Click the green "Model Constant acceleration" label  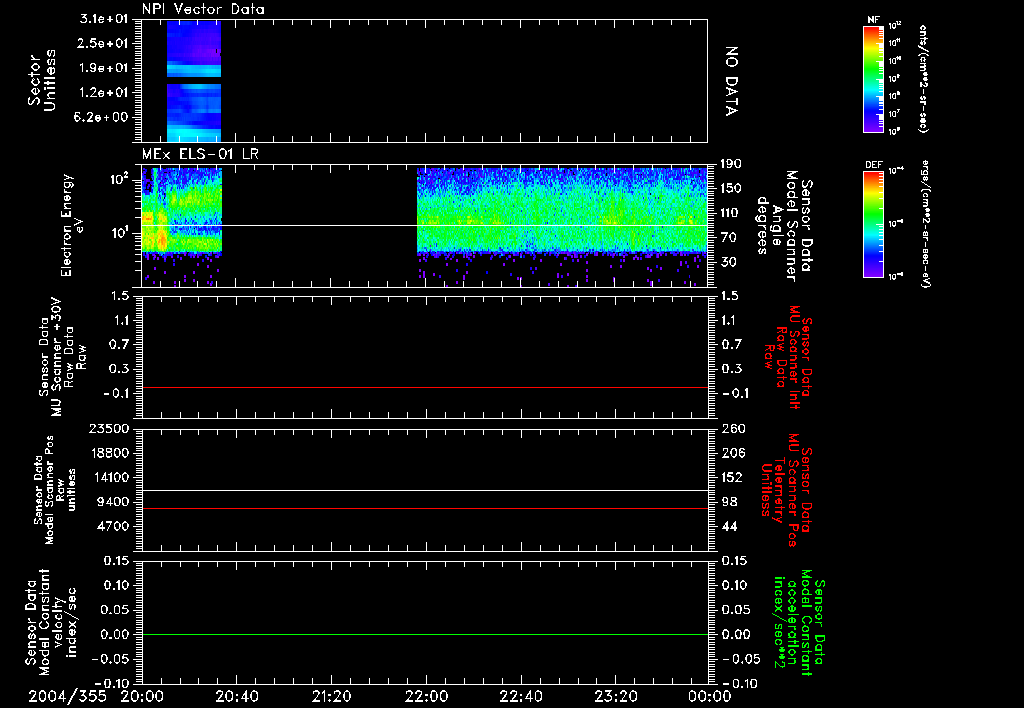798,622
